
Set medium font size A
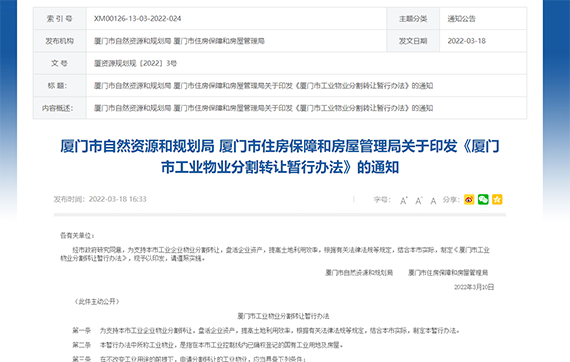click(418, 200)
